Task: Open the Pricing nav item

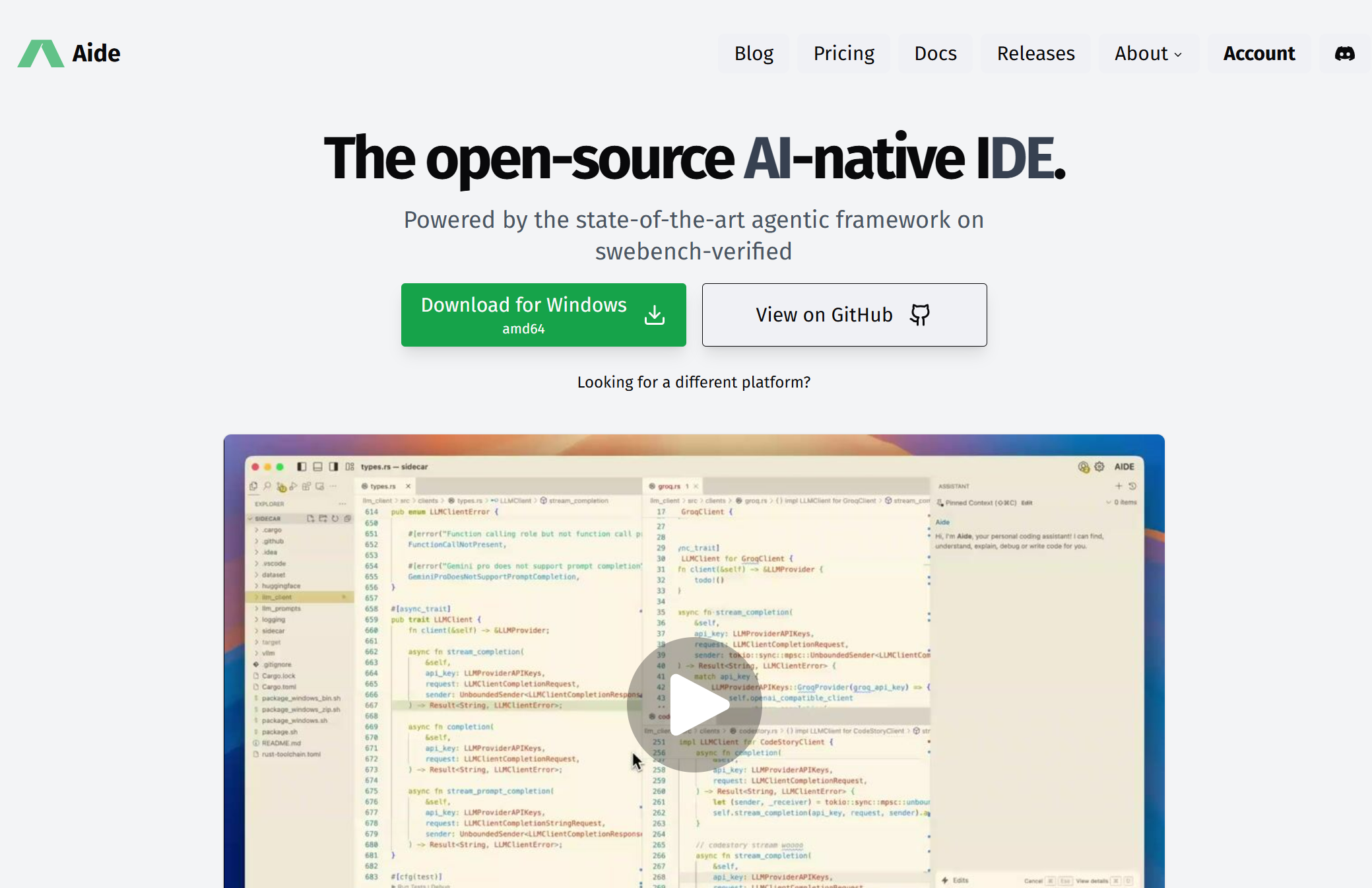Action: 843,53
